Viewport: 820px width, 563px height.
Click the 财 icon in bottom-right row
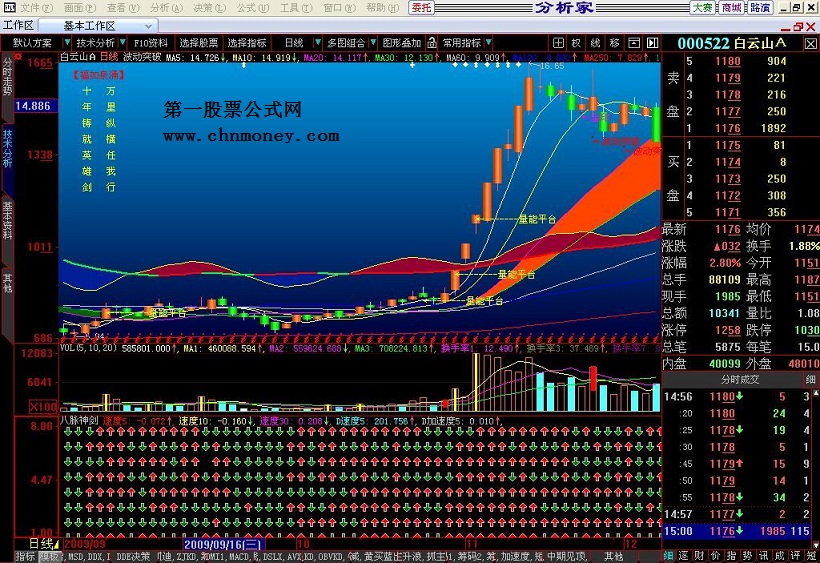coord(699,556)
